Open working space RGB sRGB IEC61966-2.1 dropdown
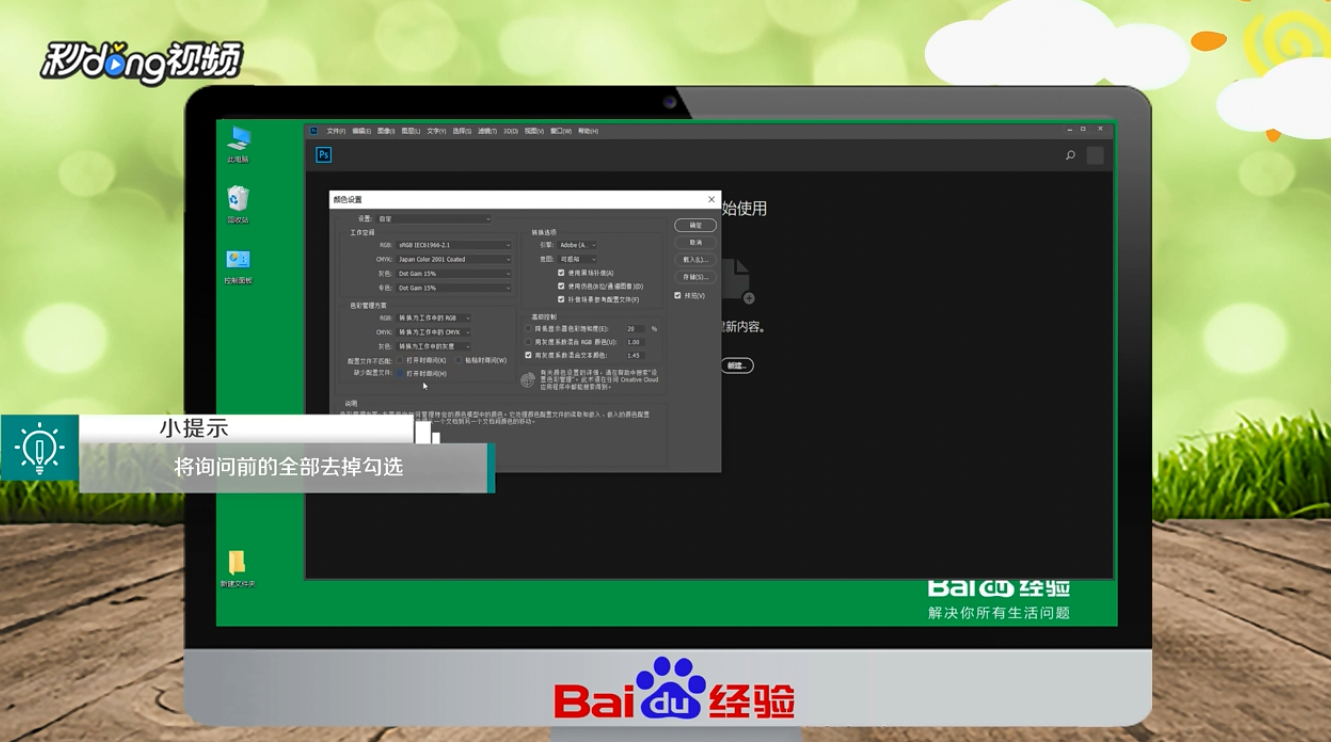Screen dimensions: 1331x742 tap(454, 245)
